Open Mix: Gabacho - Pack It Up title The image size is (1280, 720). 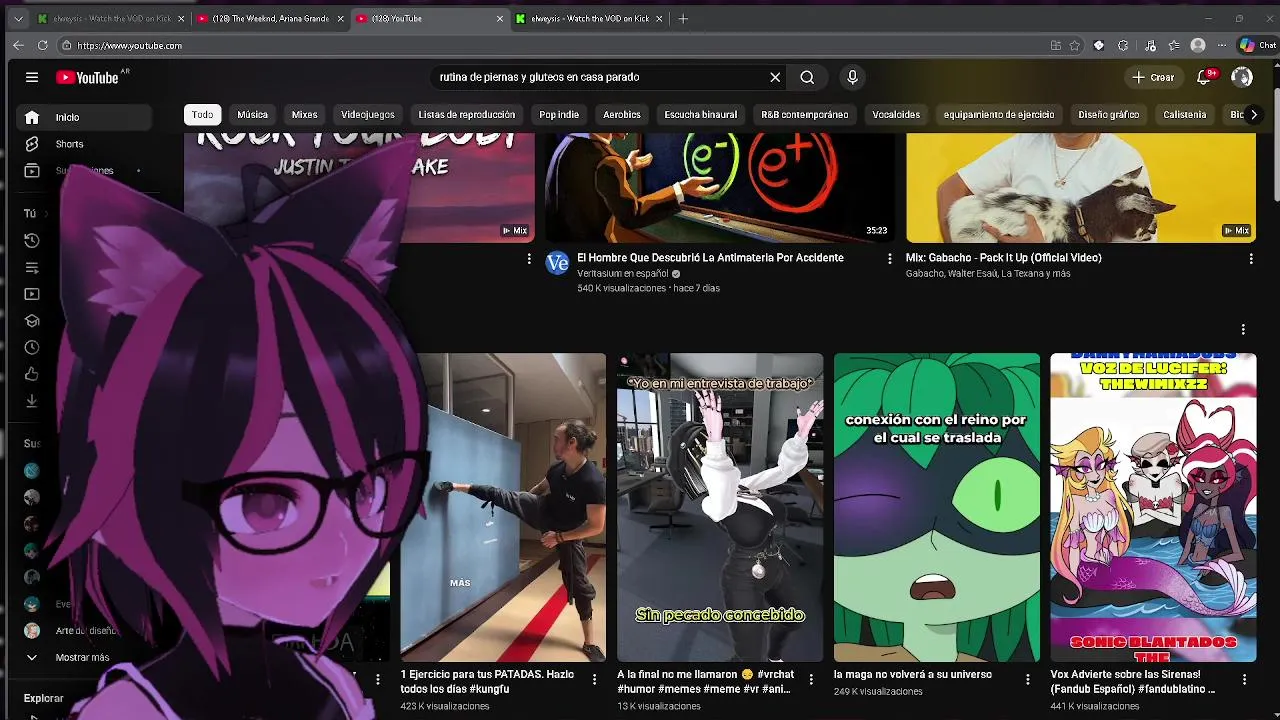click(1004, 258)
